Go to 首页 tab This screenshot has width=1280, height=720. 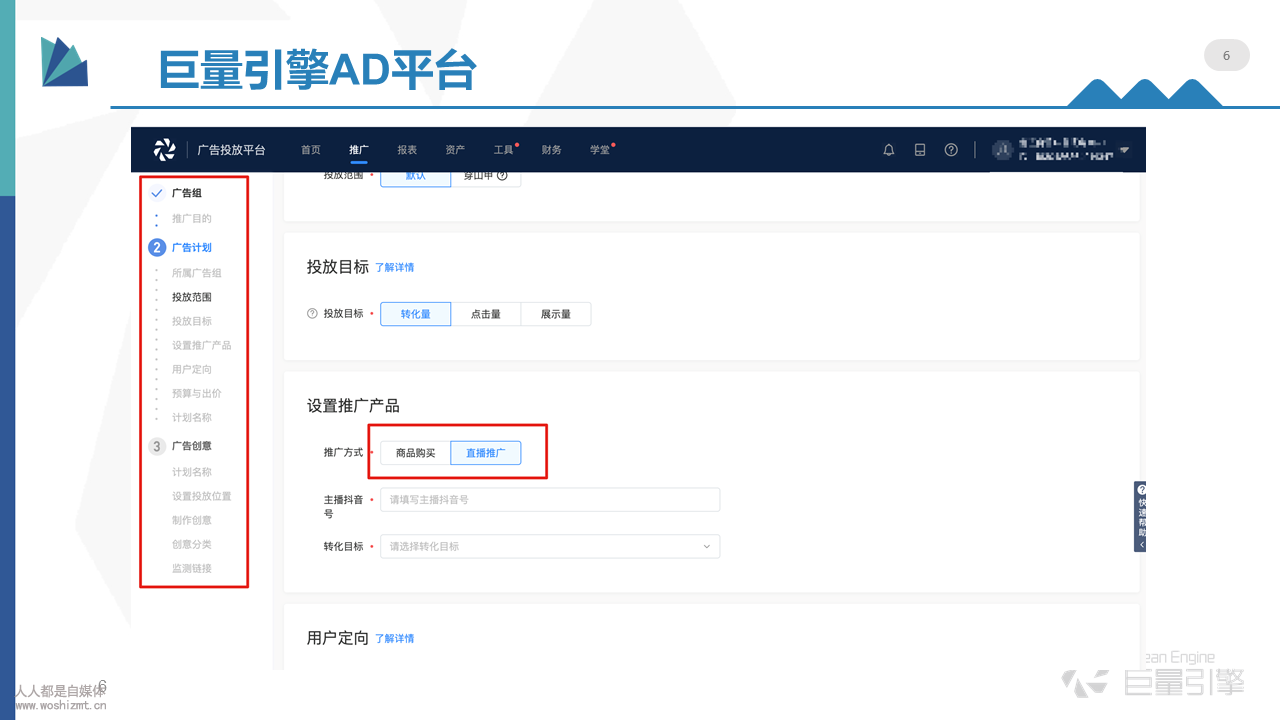[311, 150]
